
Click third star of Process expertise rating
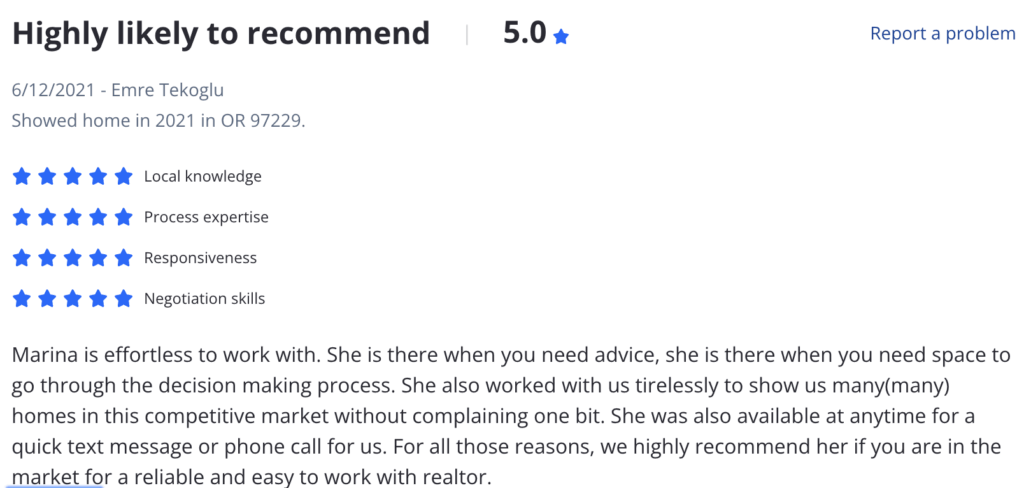(72, 217)
